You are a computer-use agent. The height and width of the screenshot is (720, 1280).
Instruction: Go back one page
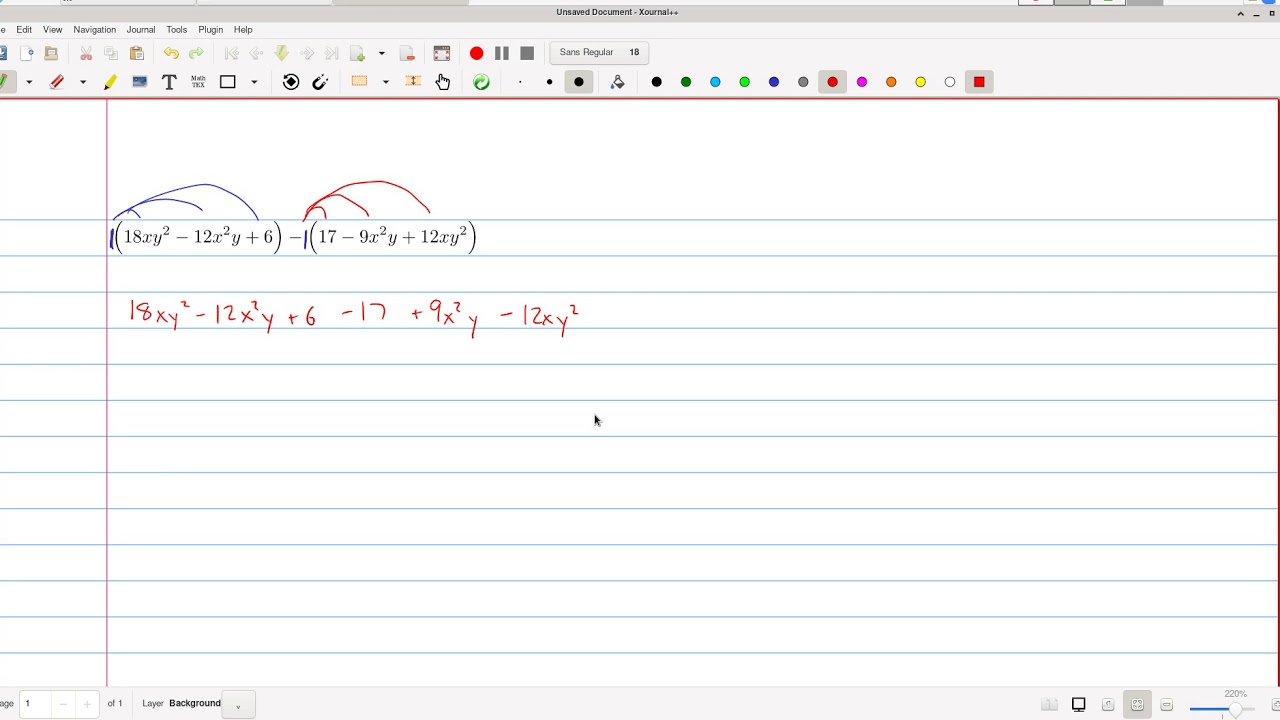256,53
